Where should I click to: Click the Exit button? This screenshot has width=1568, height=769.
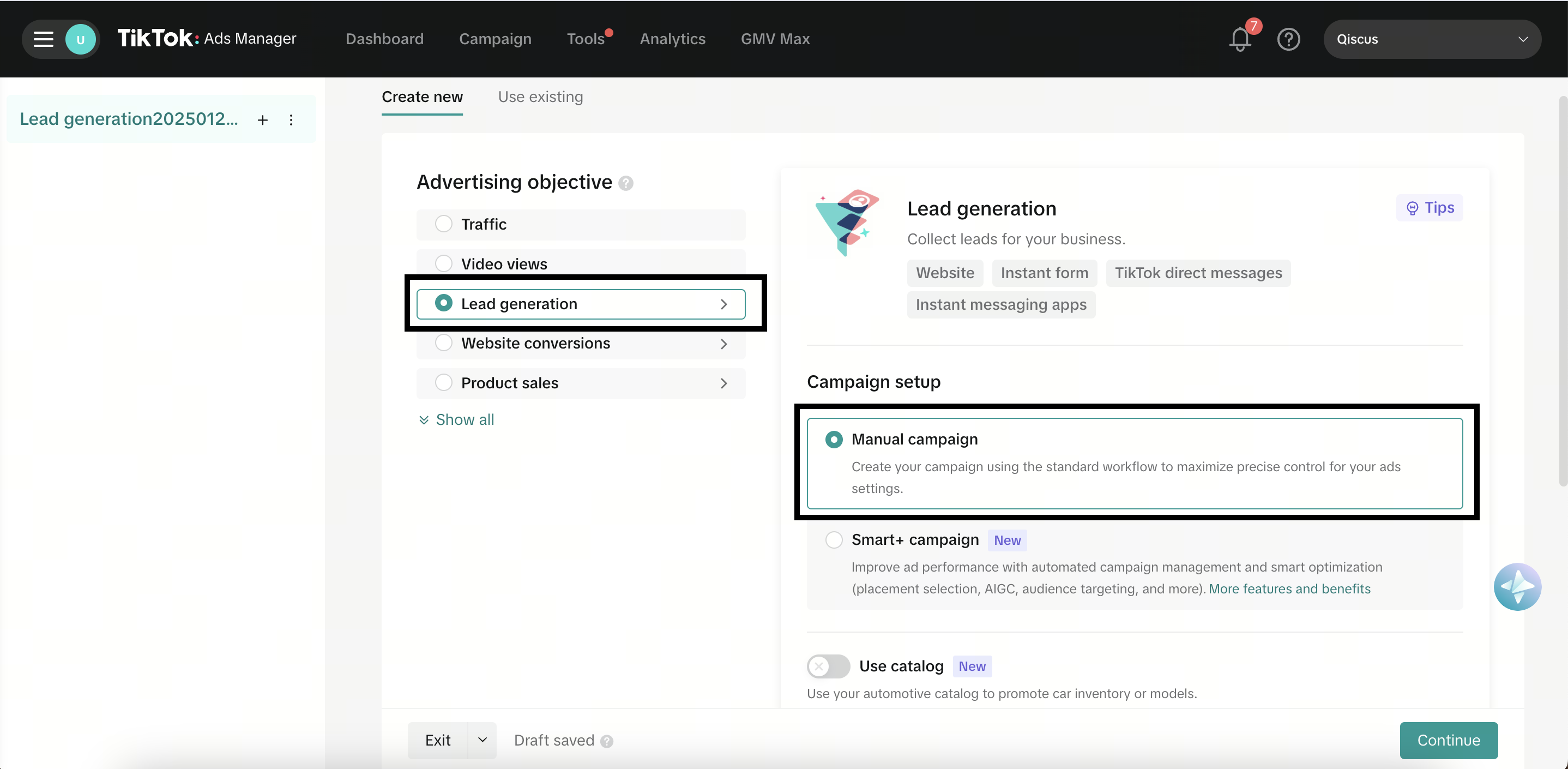[438, 741]
